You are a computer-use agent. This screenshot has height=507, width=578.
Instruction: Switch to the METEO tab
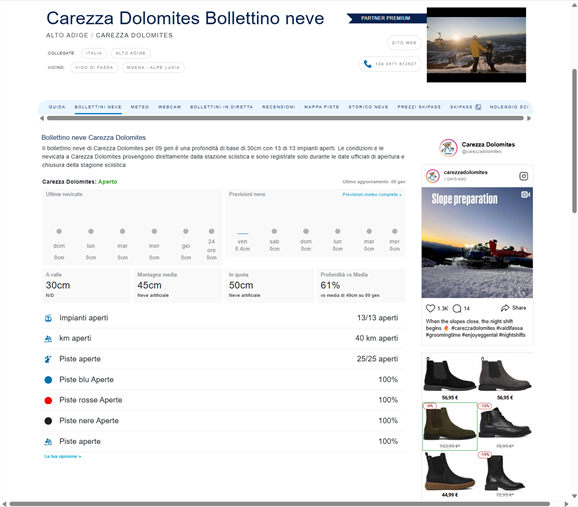[x=140, y=107]
